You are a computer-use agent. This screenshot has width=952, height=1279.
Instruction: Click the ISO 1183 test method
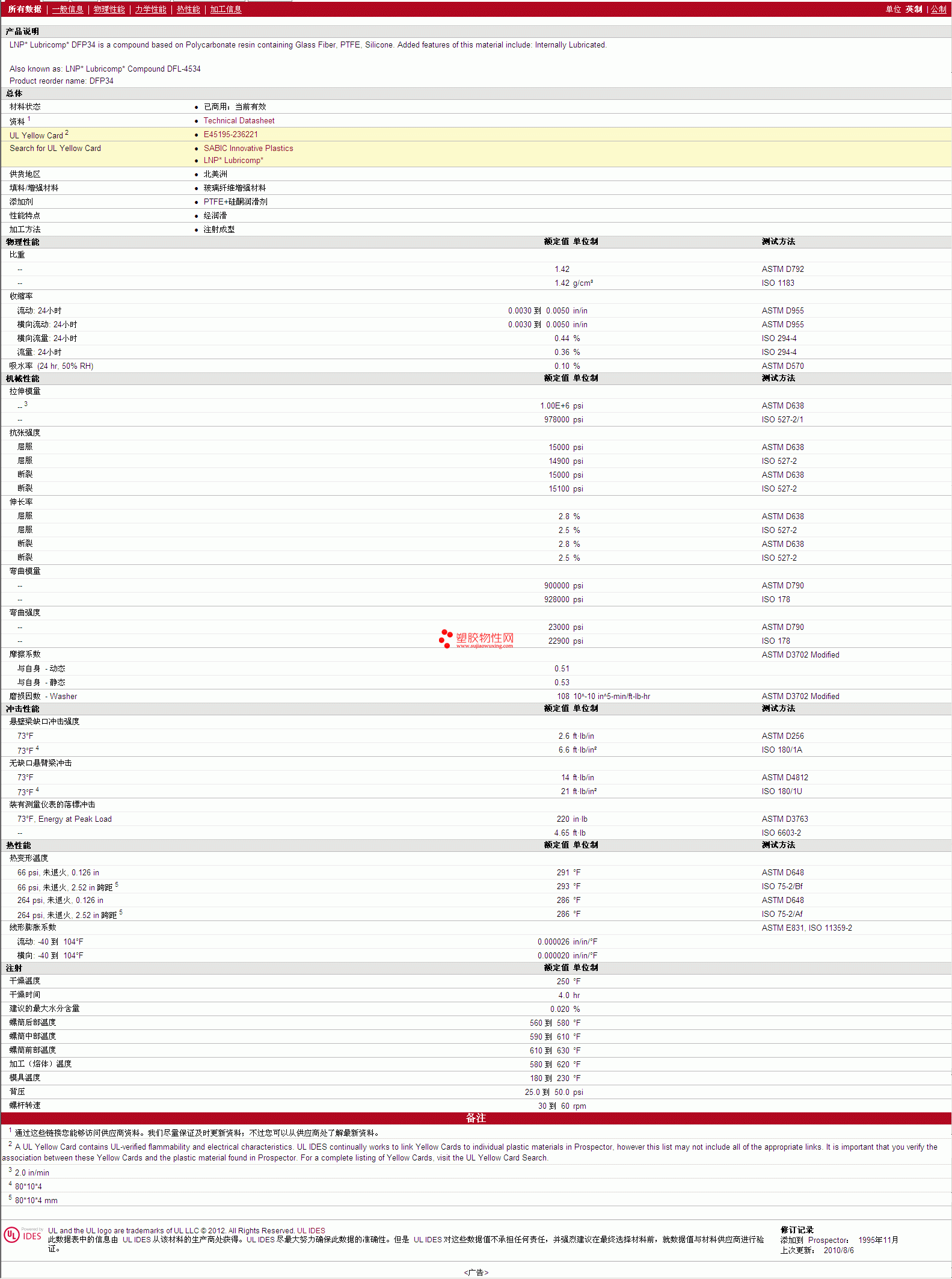tap(778, 283)
